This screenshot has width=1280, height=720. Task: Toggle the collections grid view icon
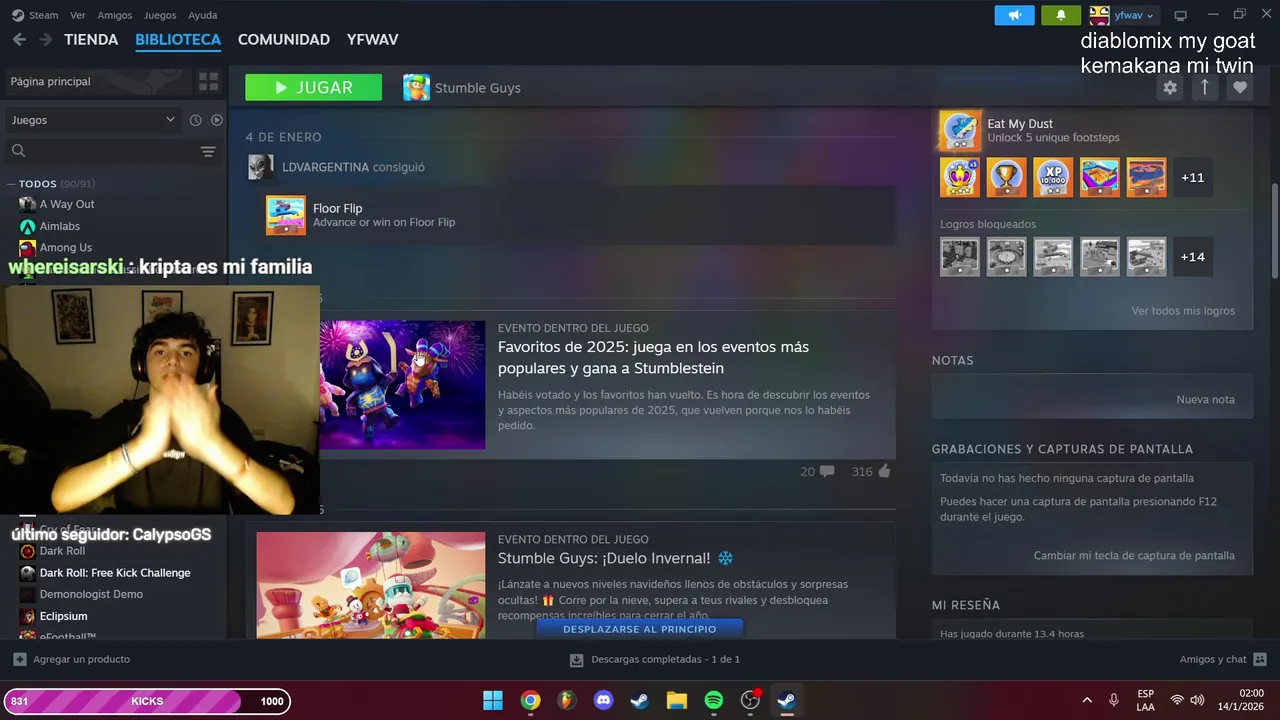coord(208,81)
